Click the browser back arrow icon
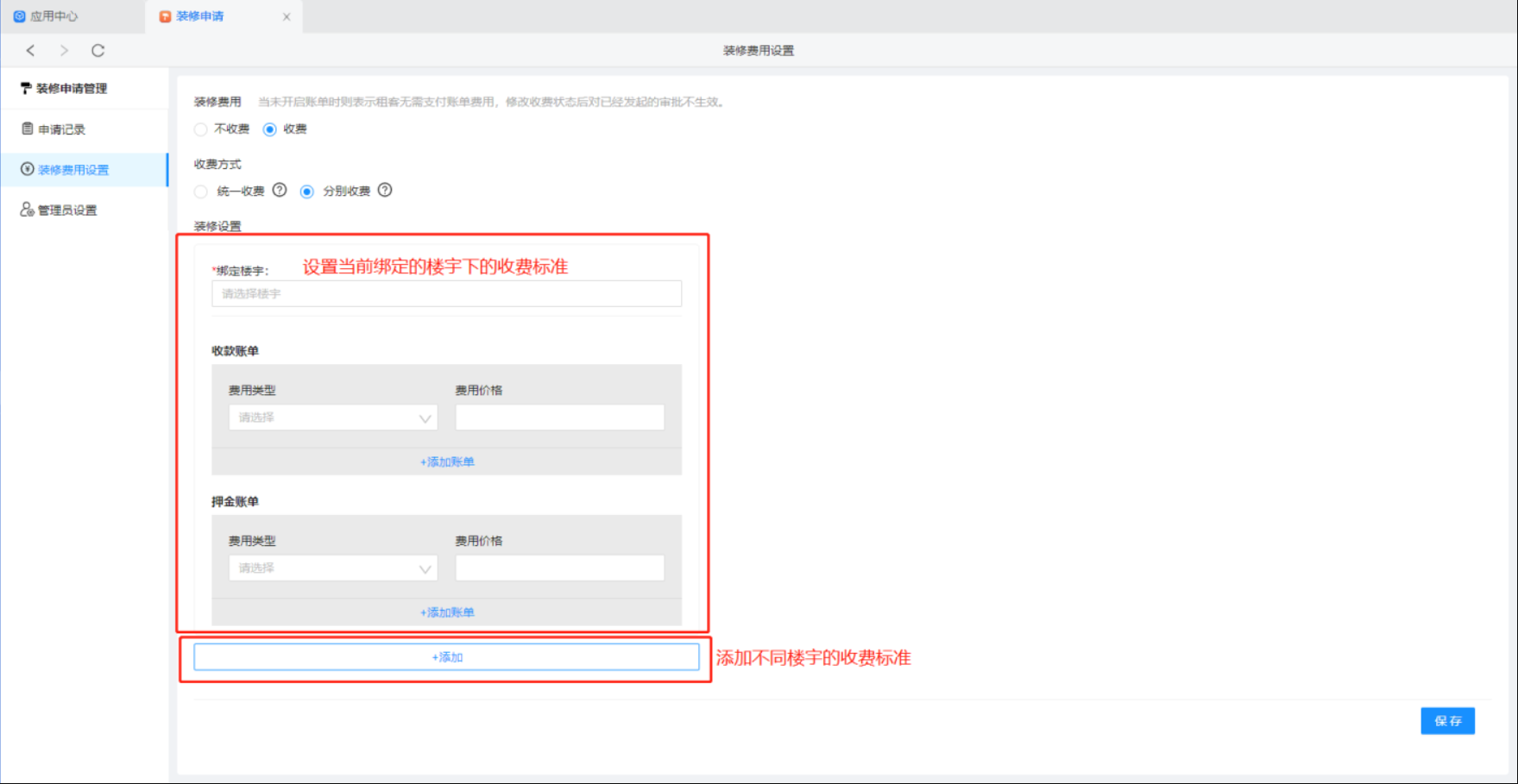Image resolution: width=1518 pixels, height=784 pixels. point(31,51)
